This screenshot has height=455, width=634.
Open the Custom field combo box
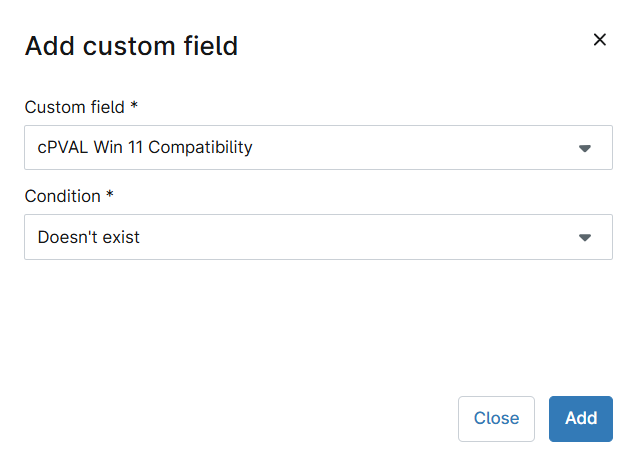(318, 148)
